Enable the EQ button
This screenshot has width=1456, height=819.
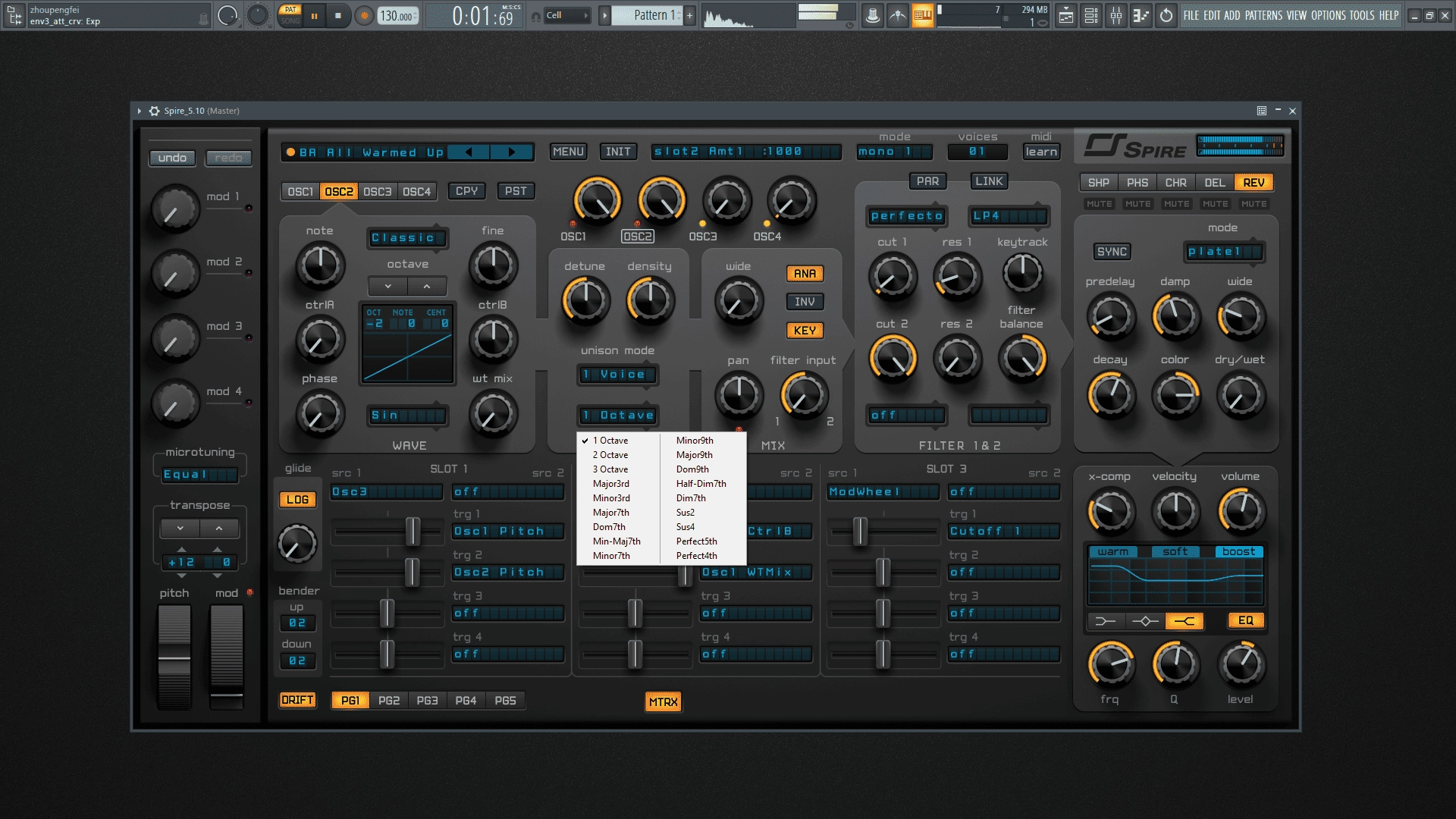click(x=1245, y=621)
